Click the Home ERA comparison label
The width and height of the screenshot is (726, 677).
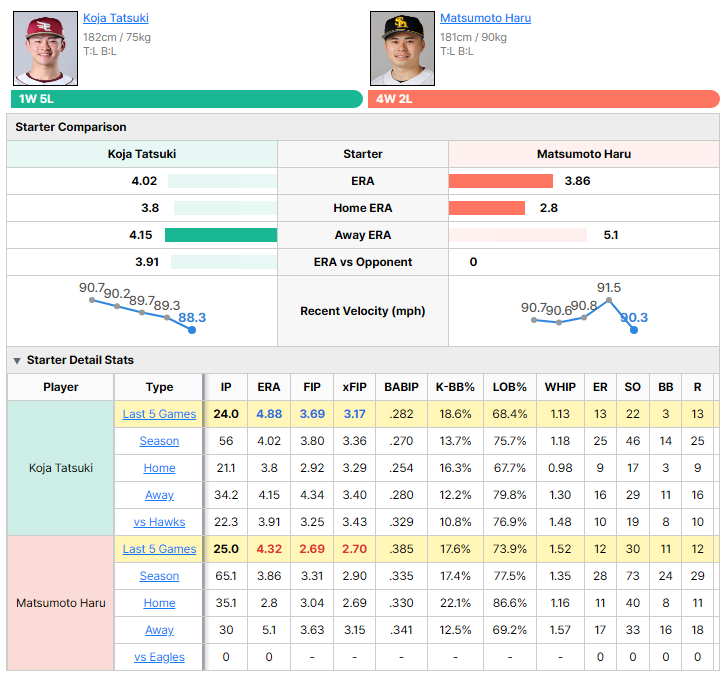(363, 208)
